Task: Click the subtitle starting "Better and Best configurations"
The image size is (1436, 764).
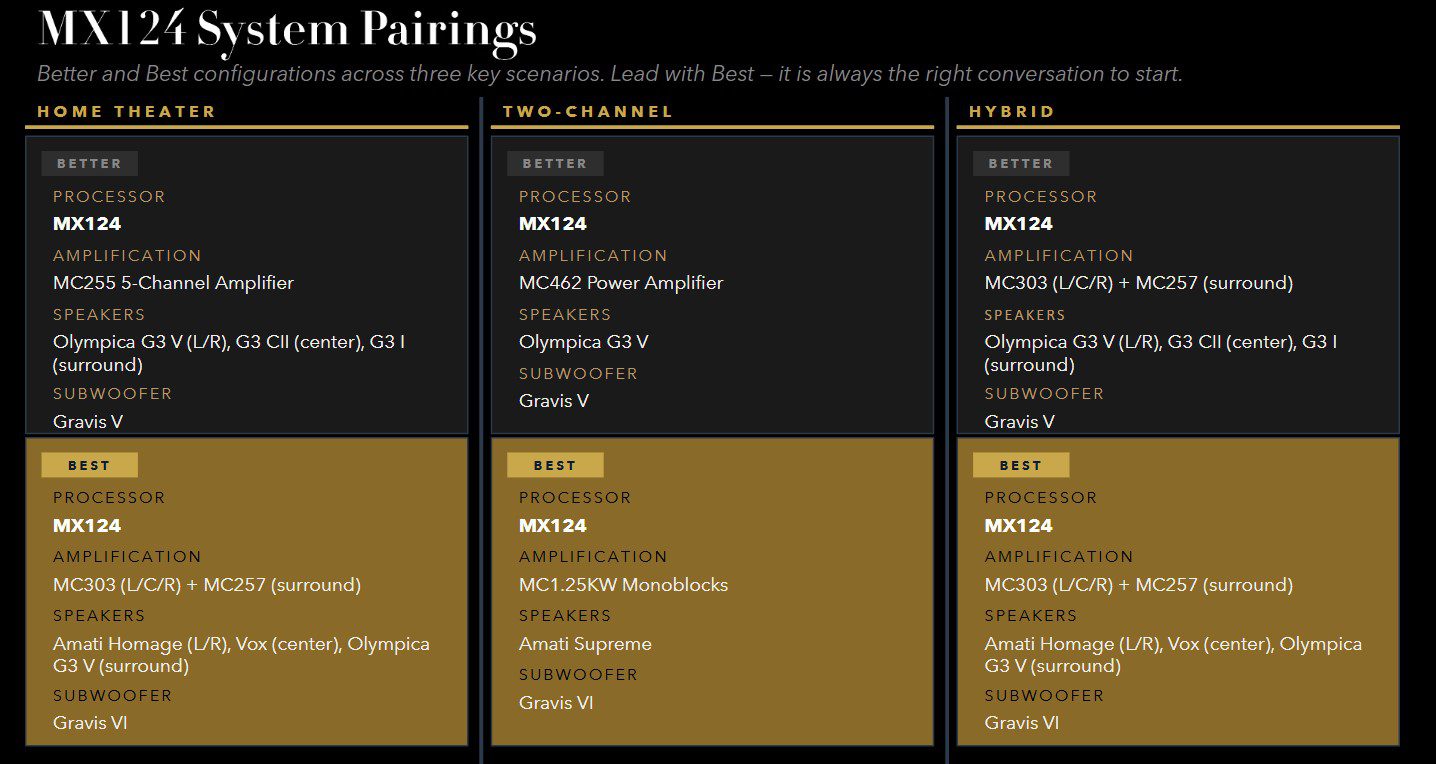Action: tap(610, 74)
